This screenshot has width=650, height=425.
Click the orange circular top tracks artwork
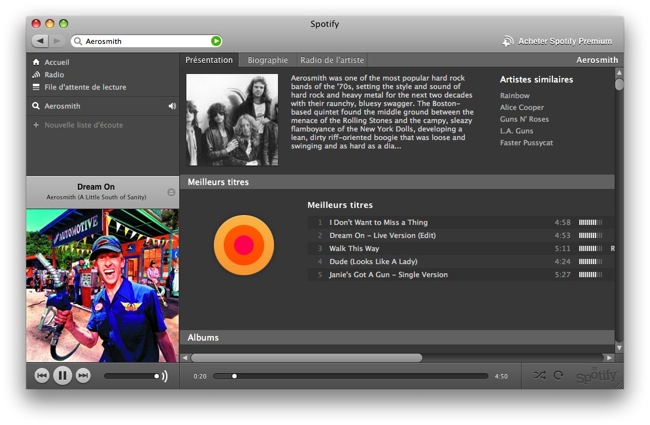244,245
